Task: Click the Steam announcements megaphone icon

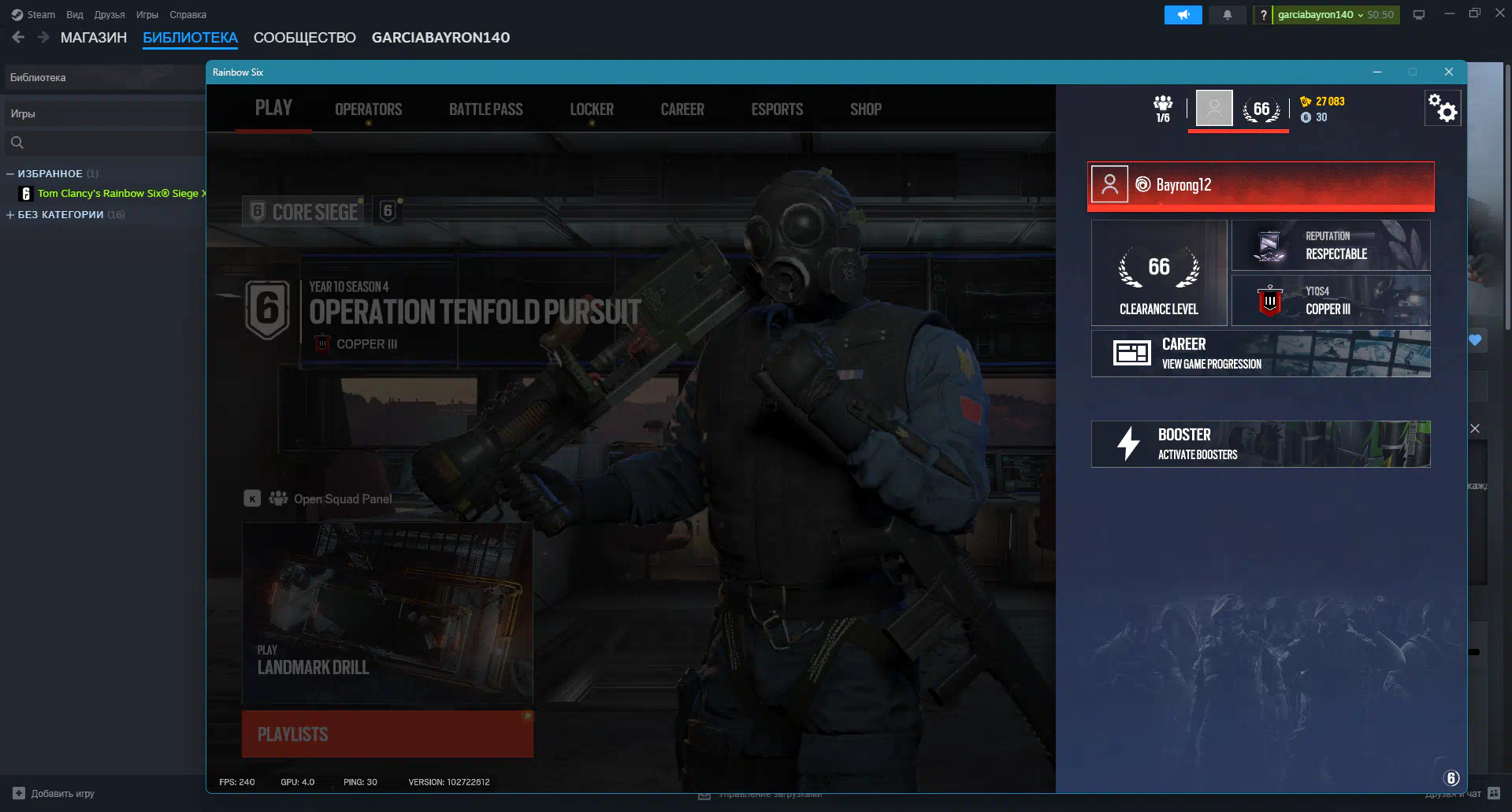Action: (1183, 15)
